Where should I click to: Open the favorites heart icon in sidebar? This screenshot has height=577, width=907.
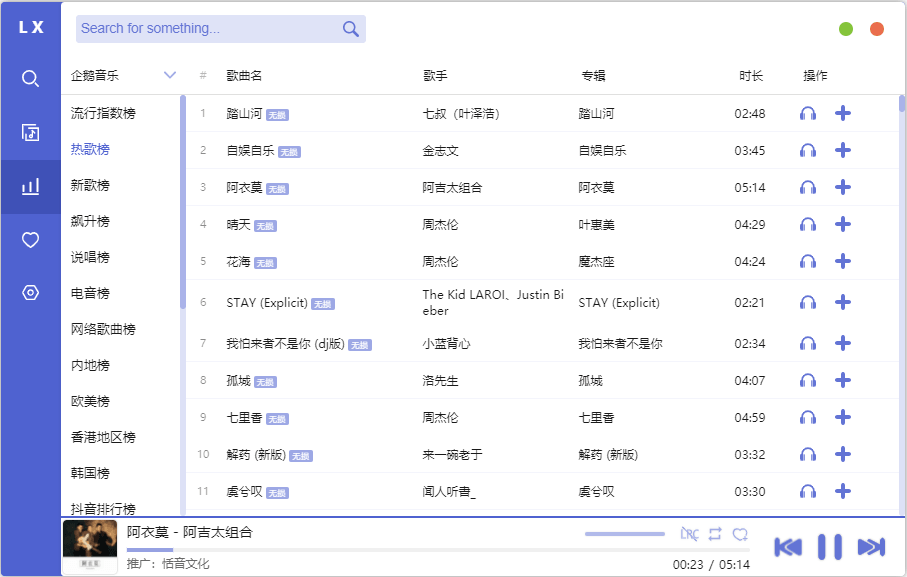click(x=30, y=240)
